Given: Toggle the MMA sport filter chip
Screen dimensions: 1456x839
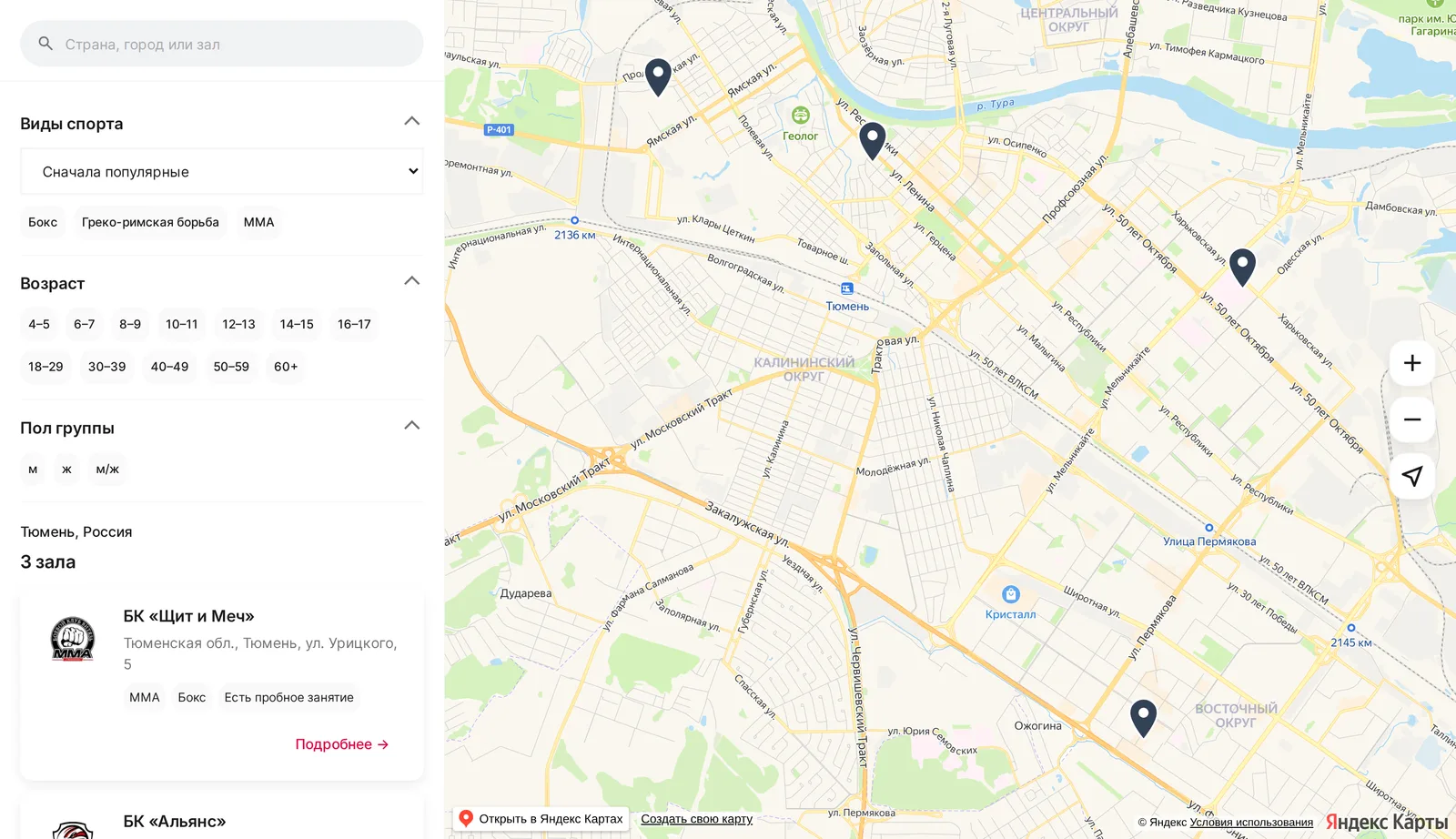Looking at the screenshot, I should click(258, 222).
